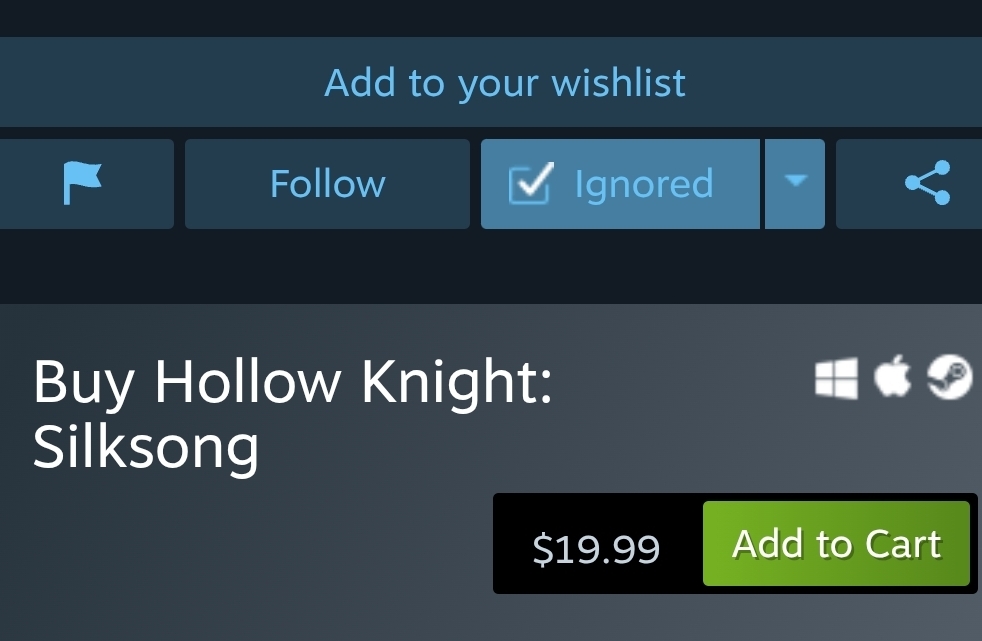Toggle the Ignored button off
Image resolution: width=982 pixels, height=641 pixels.
pos(620,184)
